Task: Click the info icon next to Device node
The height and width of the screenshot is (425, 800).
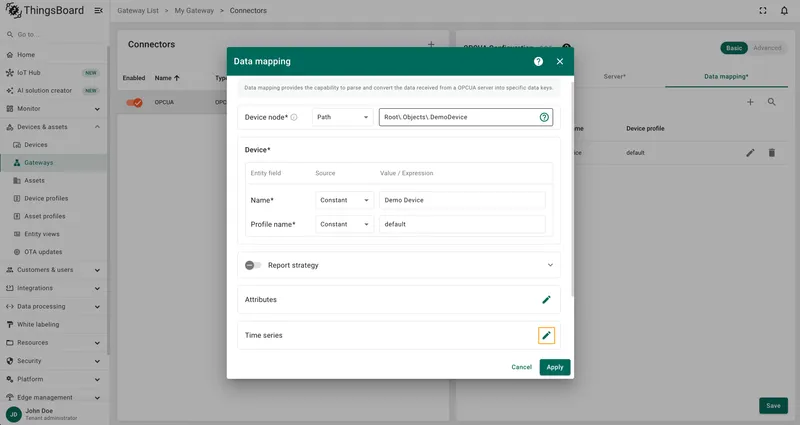Action: (x=294, y=117)
